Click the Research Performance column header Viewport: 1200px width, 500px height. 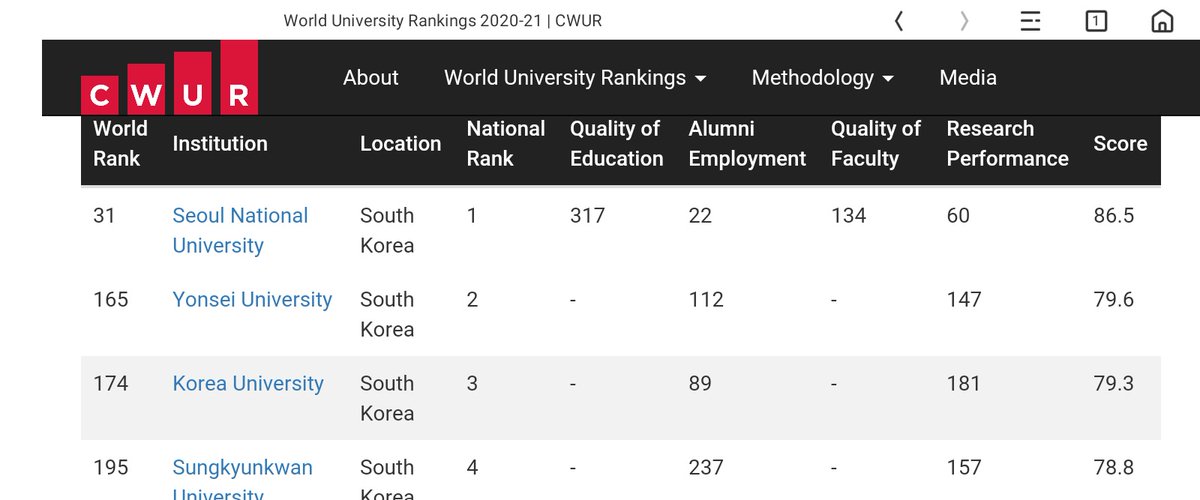[x=1008, y=143]
